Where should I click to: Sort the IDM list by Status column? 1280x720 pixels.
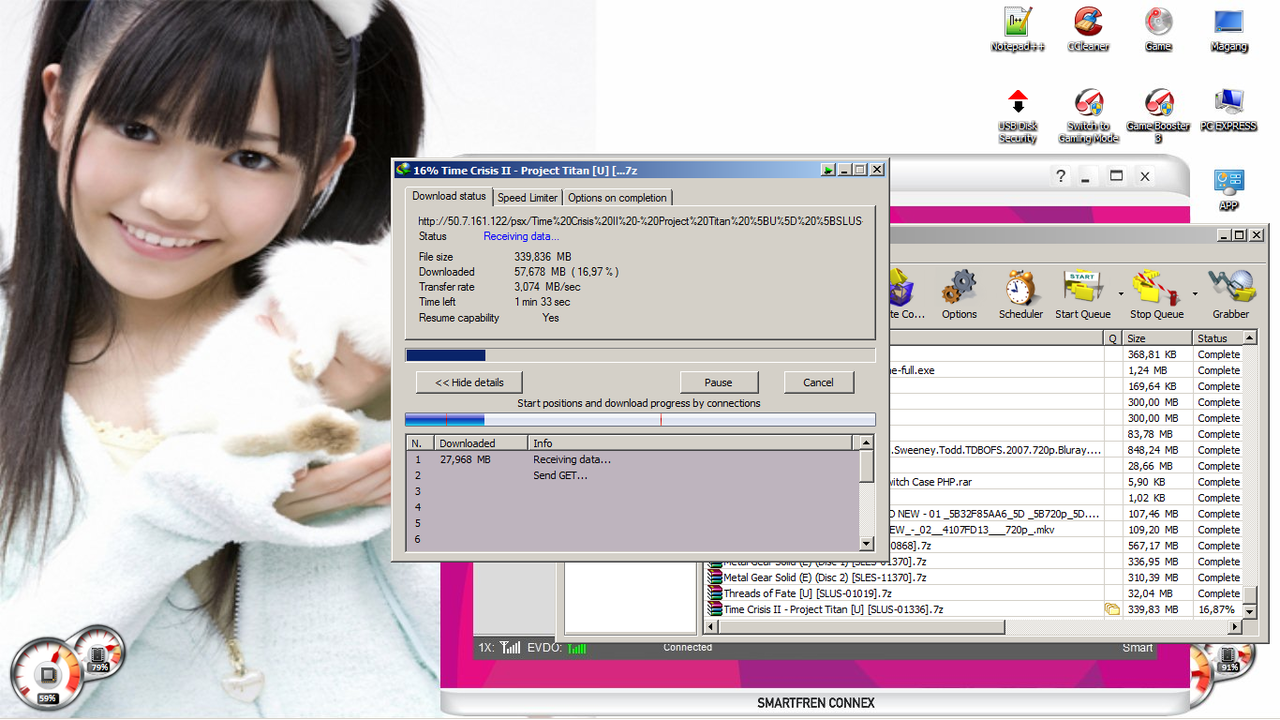tap(1218, 338)
